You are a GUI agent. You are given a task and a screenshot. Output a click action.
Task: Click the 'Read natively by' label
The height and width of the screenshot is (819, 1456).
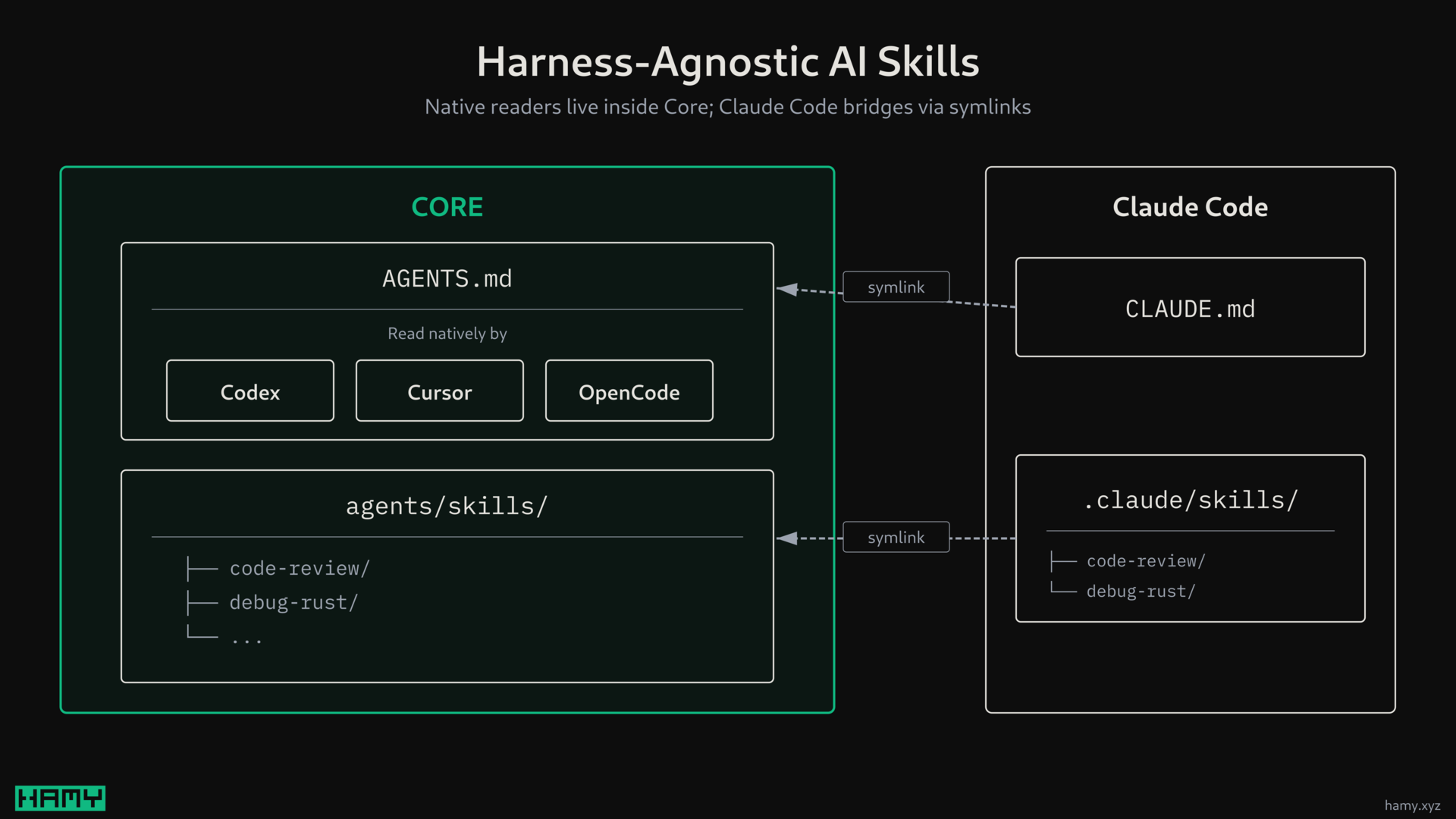[x=447, y=334]
